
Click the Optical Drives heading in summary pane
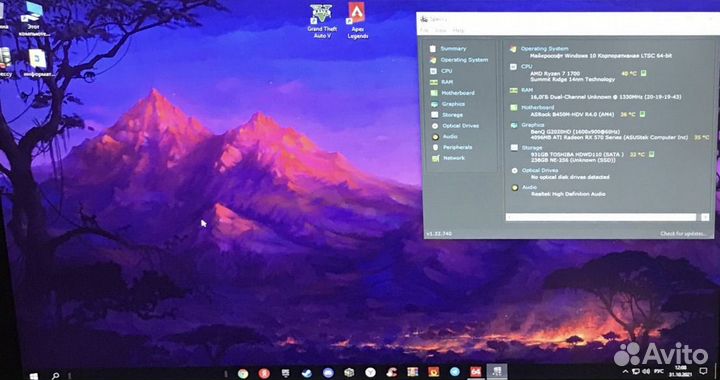[x=540, y=170]
